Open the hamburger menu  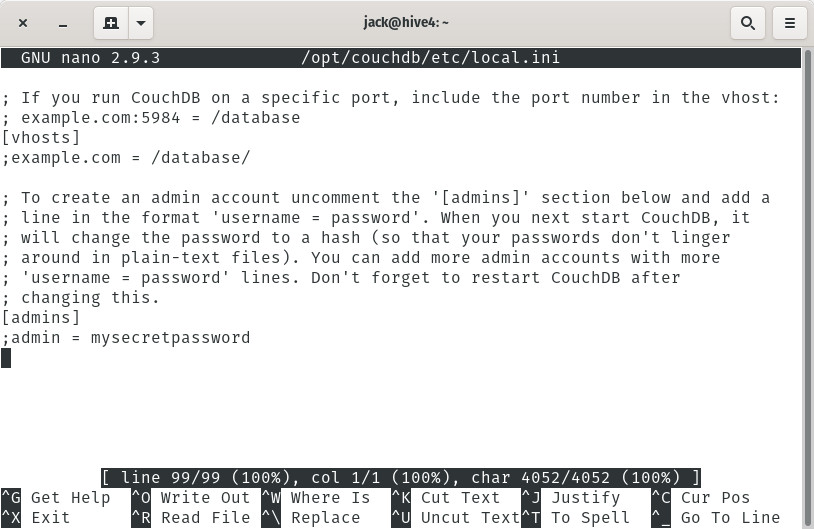click(790, 23)
